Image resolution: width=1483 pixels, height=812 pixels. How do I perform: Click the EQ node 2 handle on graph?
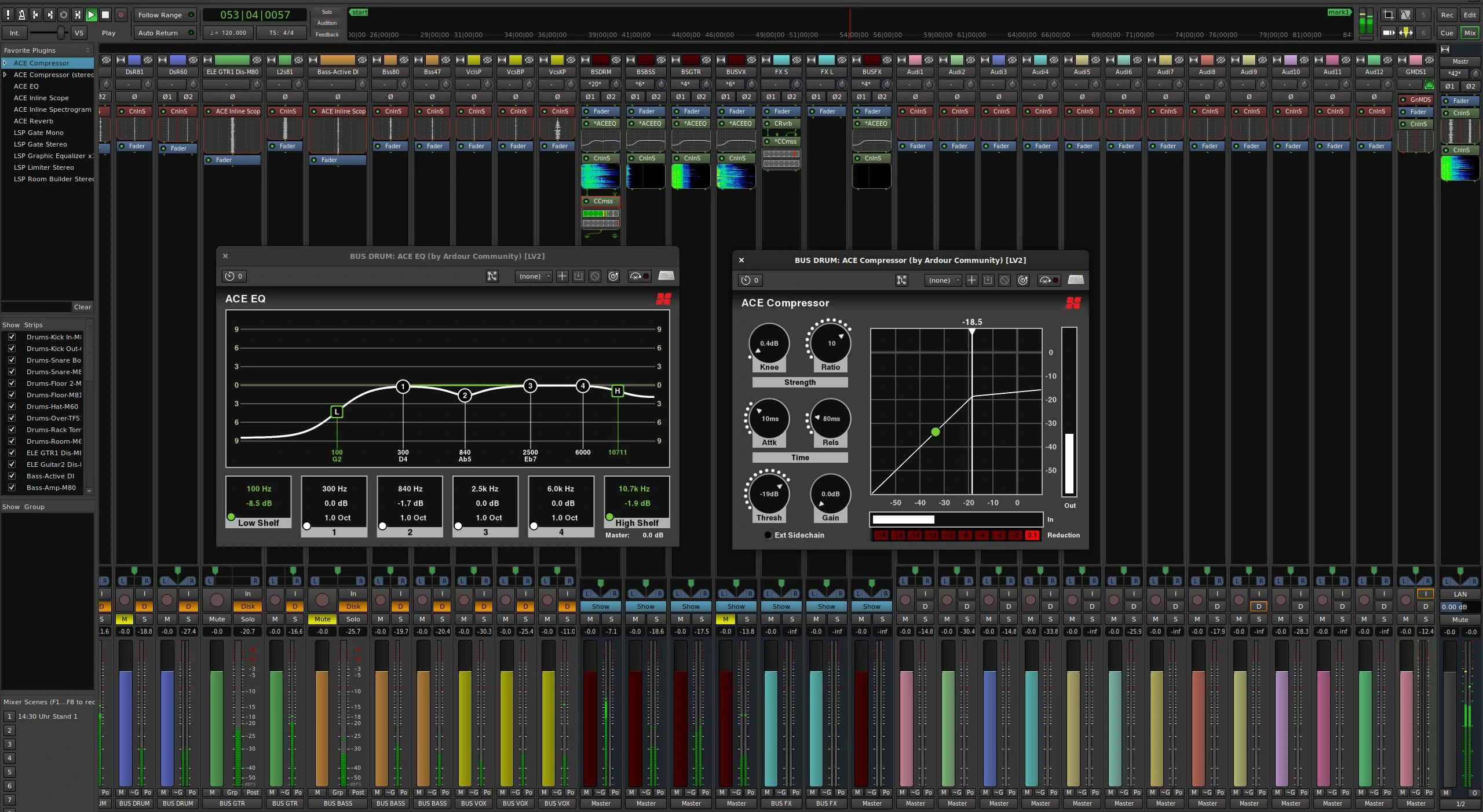coord(465,396)
